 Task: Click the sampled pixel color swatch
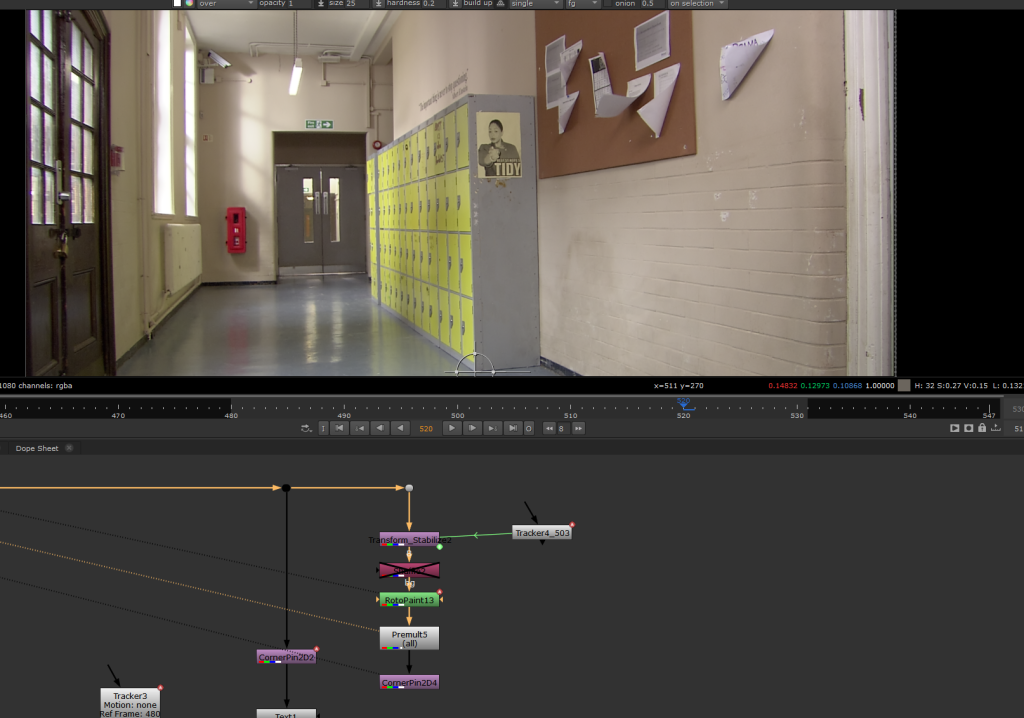coord(904,385)
